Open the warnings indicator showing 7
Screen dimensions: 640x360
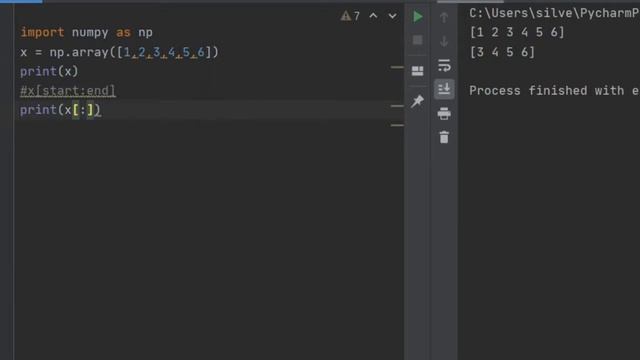[x=350, y=16]
